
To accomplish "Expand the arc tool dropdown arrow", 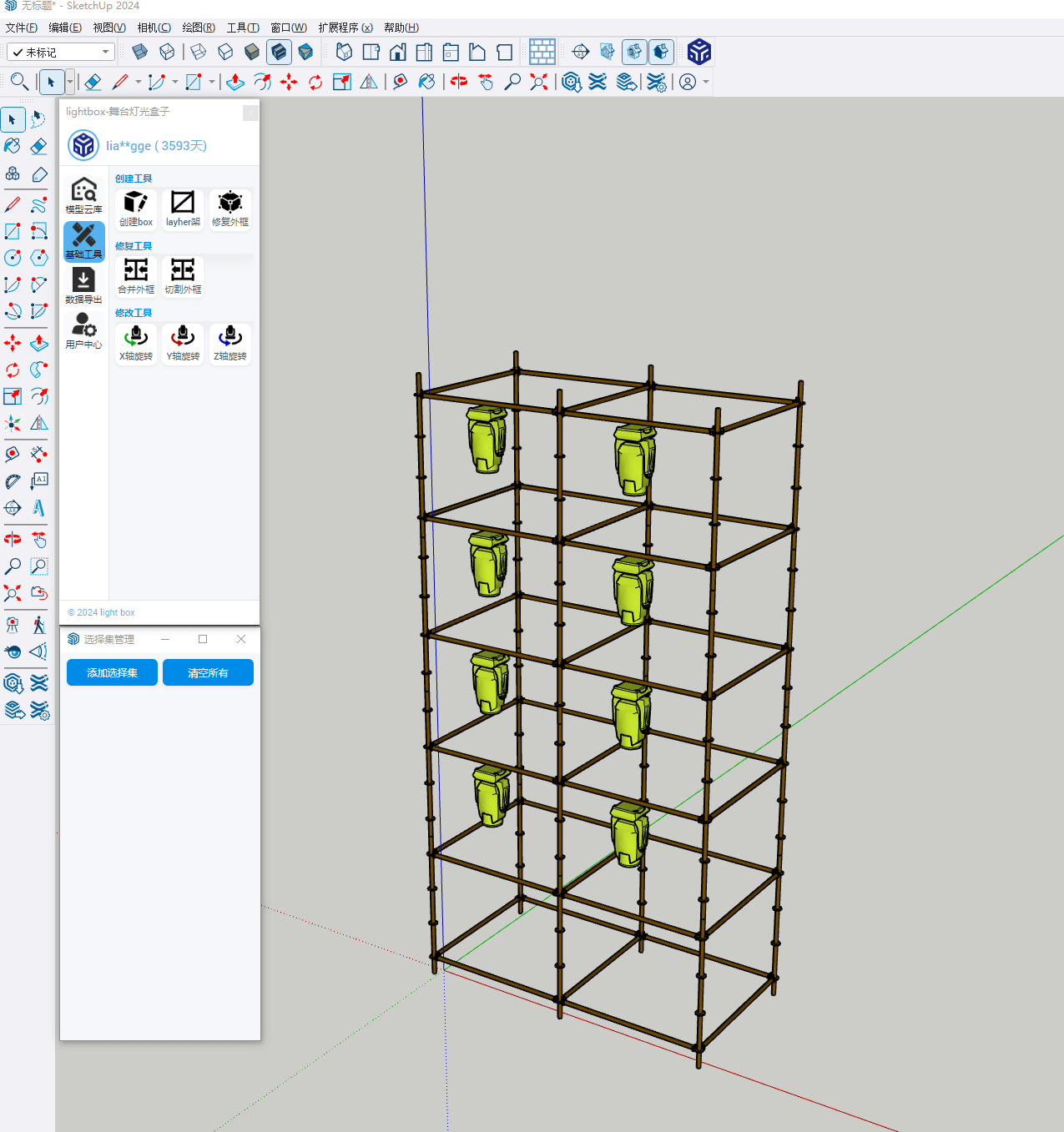I will click(x=174, y=82).
